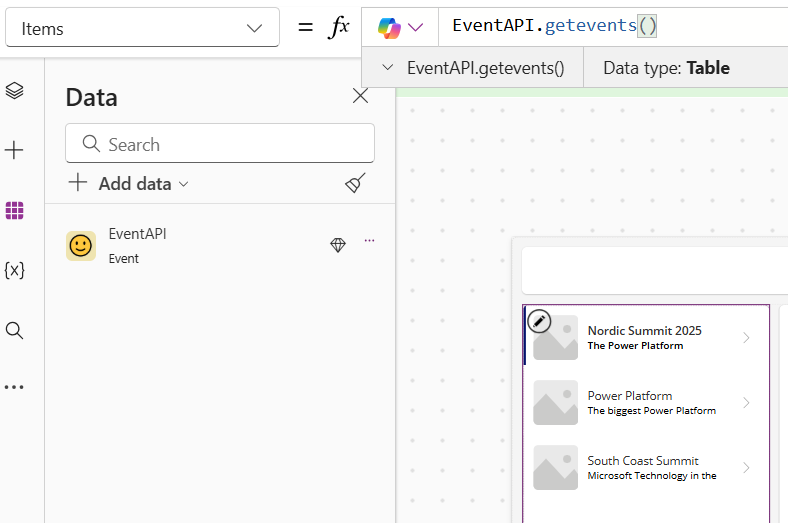788x523 pixels.
Task: Select the Power Platform image placeholder
Action: click(x=555, y=402)
